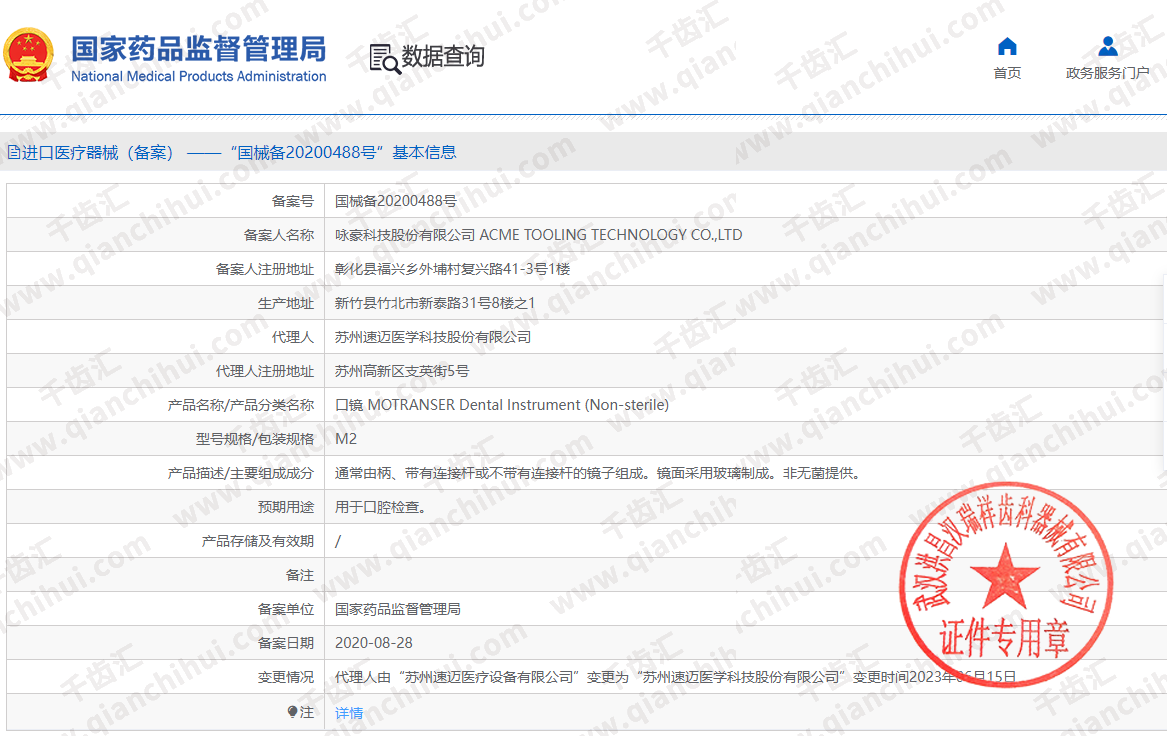Click the 国家药品监督管理局 site title

pos(198,48)
